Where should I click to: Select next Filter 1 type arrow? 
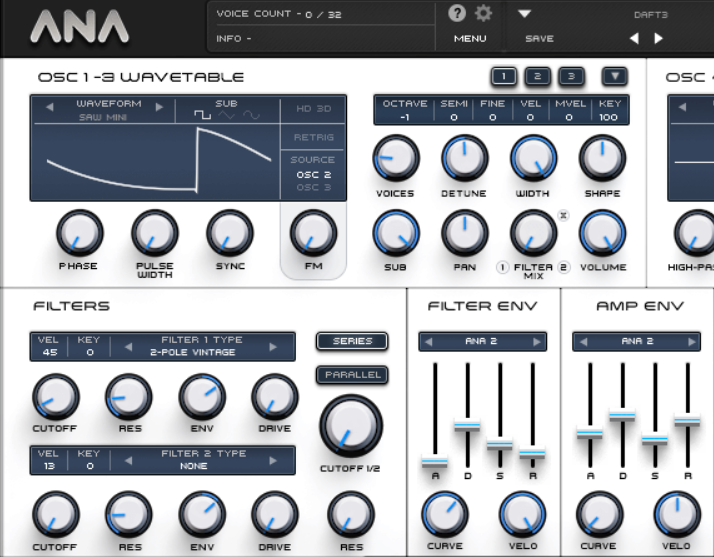click(273, 347)
